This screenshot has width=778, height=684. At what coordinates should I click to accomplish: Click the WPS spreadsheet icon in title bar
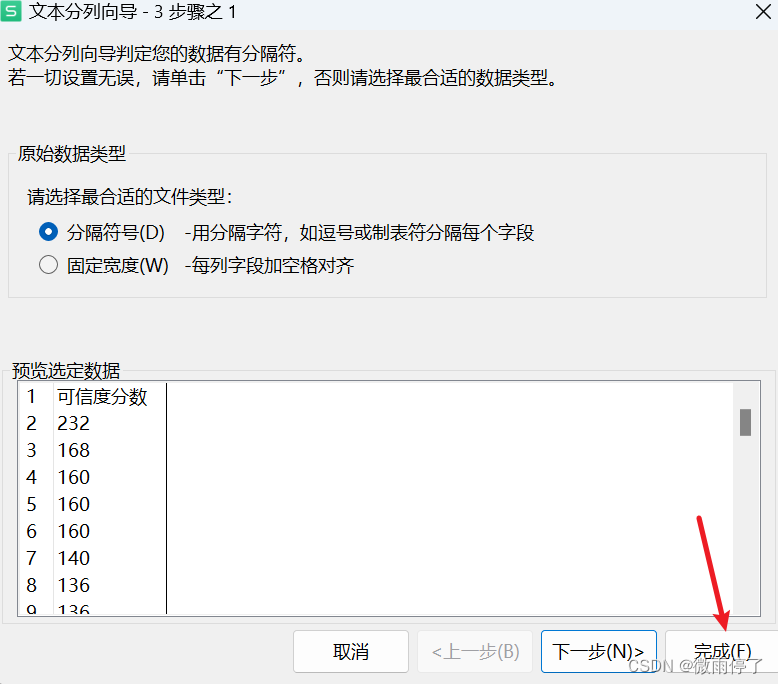pos(10,11)
